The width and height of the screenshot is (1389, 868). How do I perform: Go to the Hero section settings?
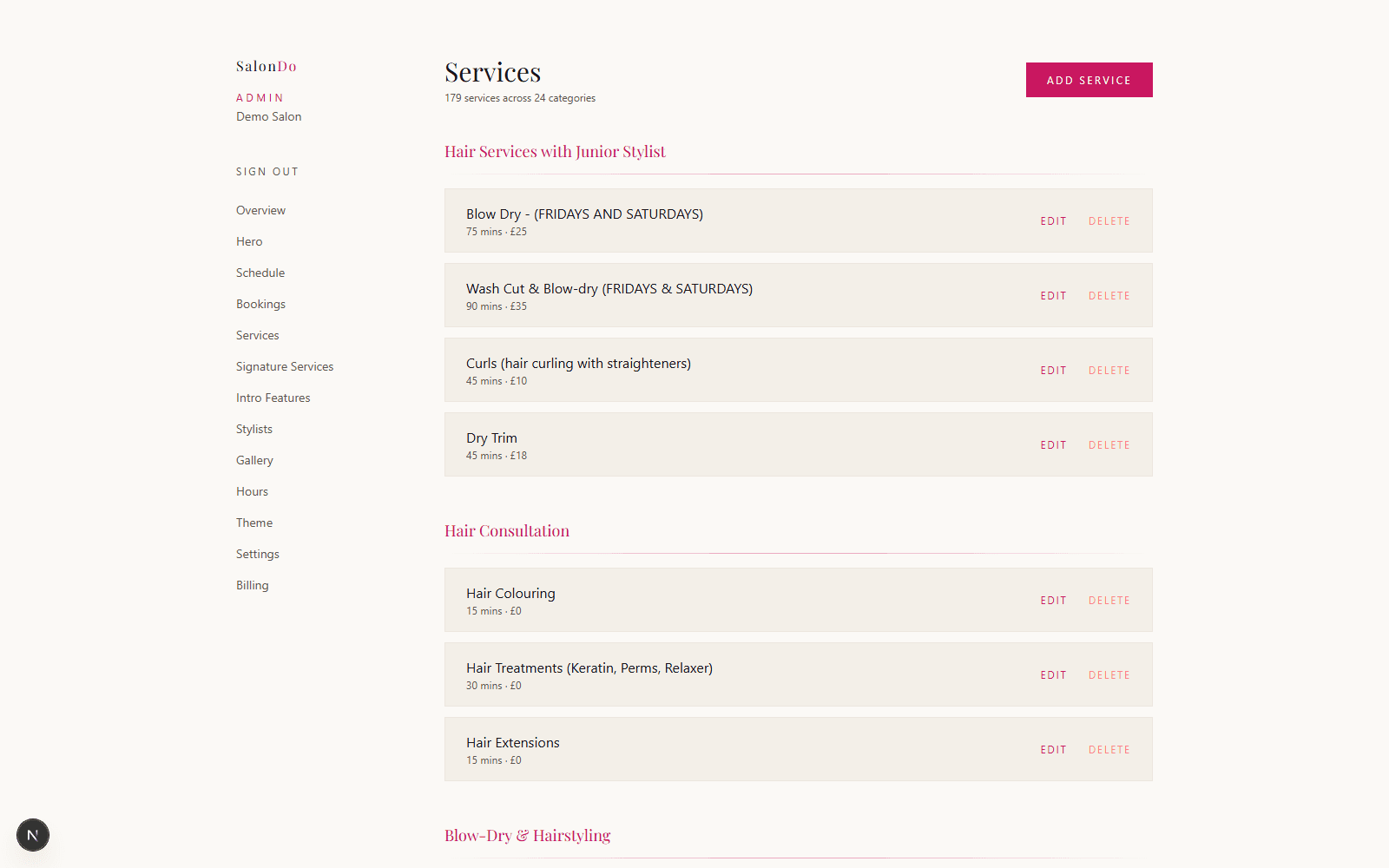click(249, 241)
